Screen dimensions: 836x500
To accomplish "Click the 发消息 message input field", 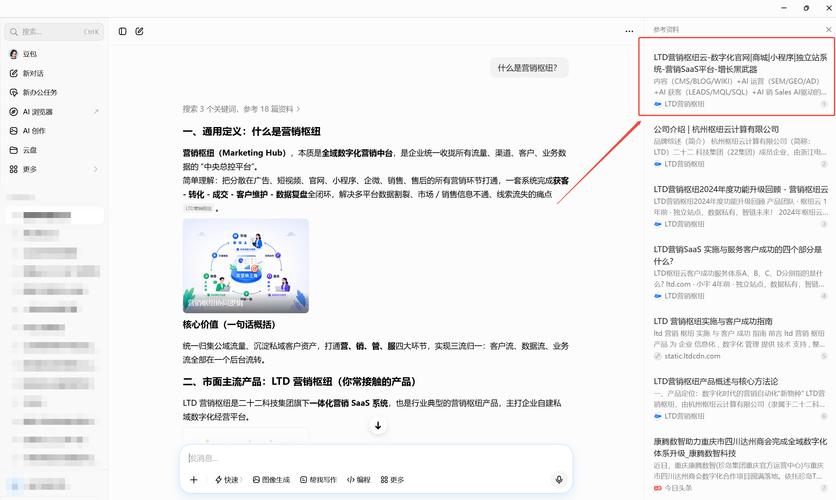I will [376, 458].
